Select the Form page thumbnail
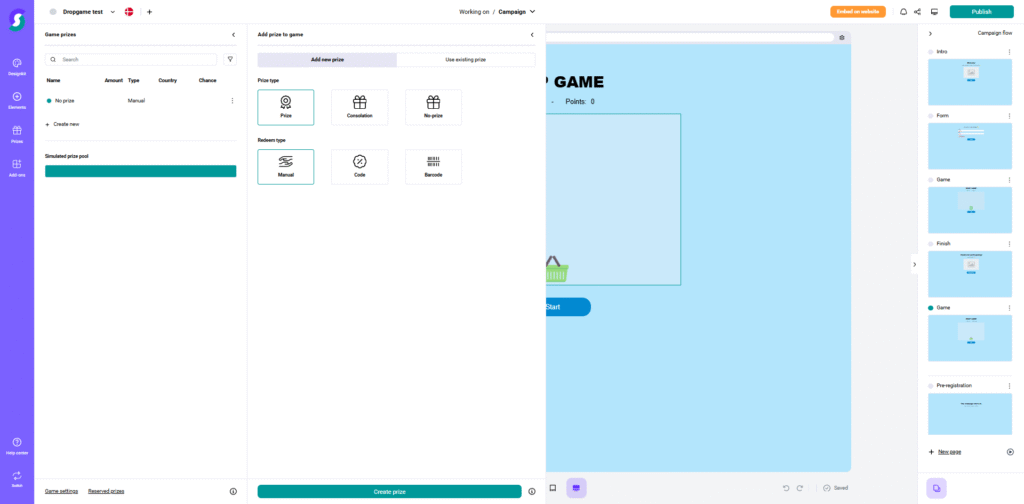The height and width of the screenshot is (504, 1024). [970, 146]
